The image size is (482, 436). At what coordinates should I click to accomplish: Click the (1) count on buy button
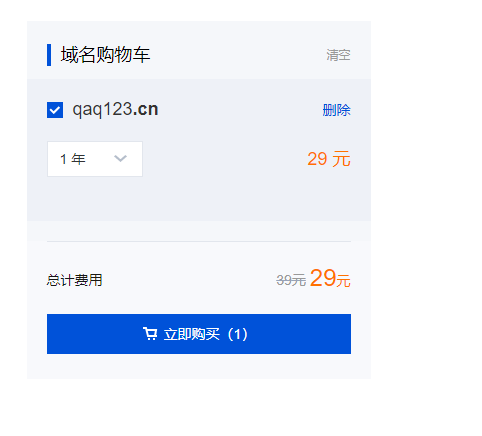tap(237, 334)
